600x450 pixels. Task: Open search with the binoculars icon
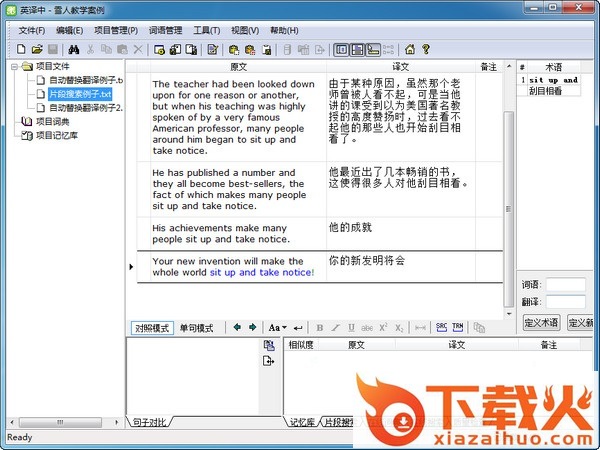point(74,49)
